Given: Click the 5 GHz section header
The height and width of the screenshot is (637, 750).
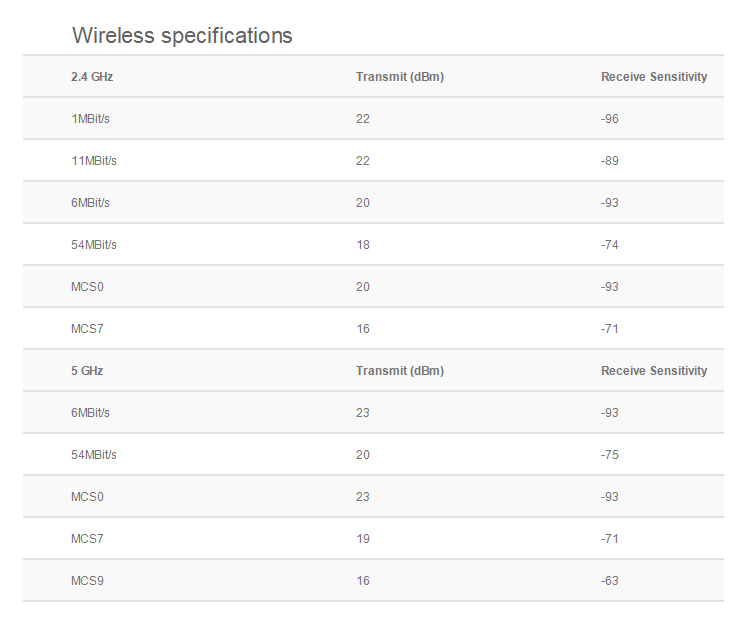Looking at the screenshot, I should click(87, 371).
